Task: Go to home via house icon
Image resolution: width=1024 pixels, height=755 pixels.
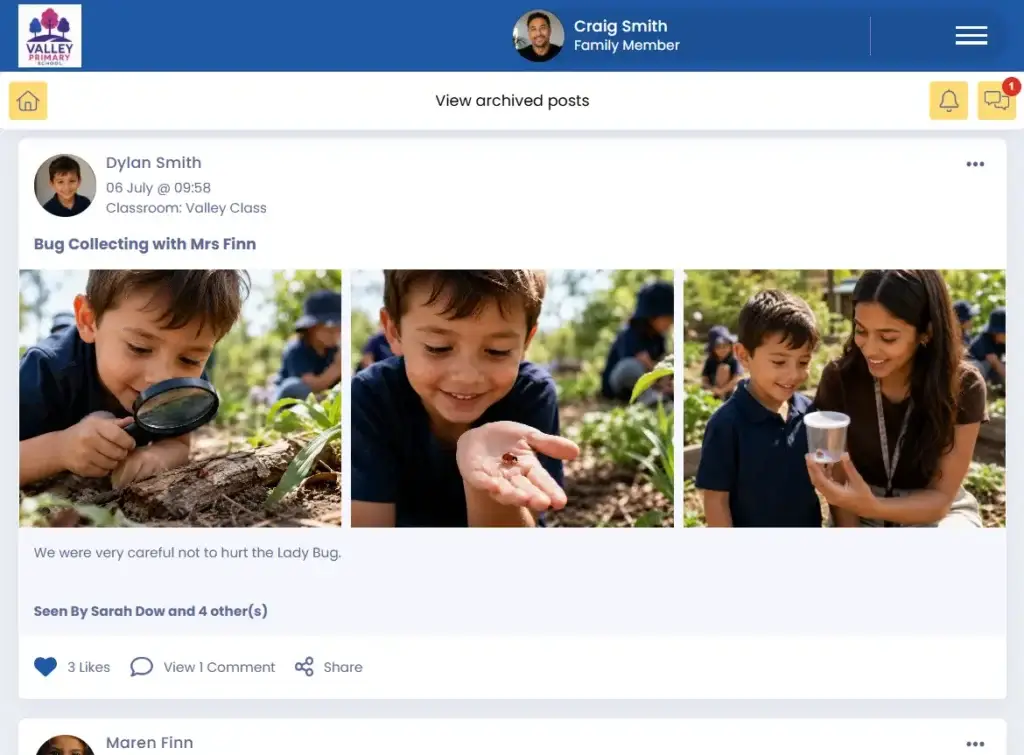Action: click(x=28, y=101)
